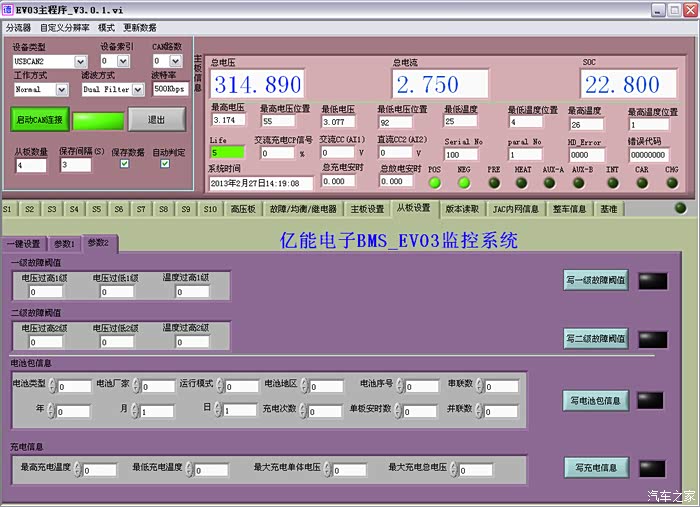Click the HEAT status indicator LED
Image resolution: width=700 pixels, height=507 pixels.
pos(523,182)
